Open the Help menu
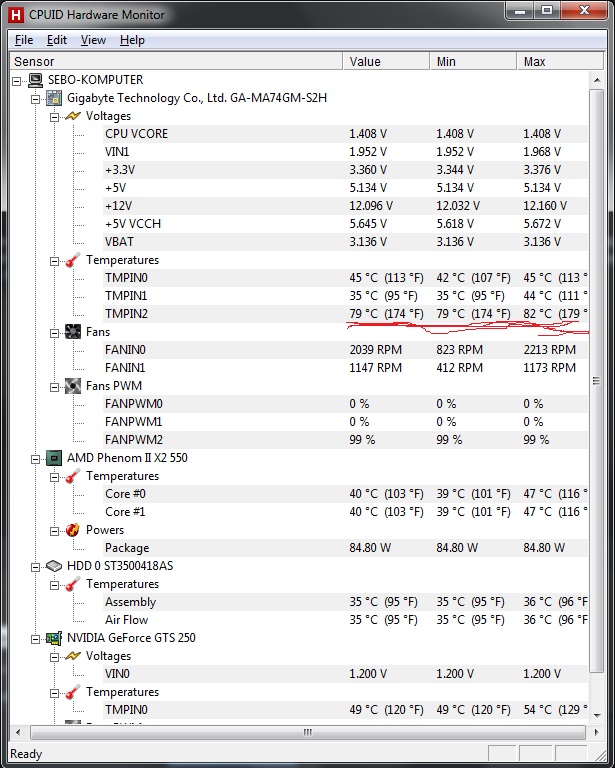This screenshot has width=615, height=768. pos(132,40)
